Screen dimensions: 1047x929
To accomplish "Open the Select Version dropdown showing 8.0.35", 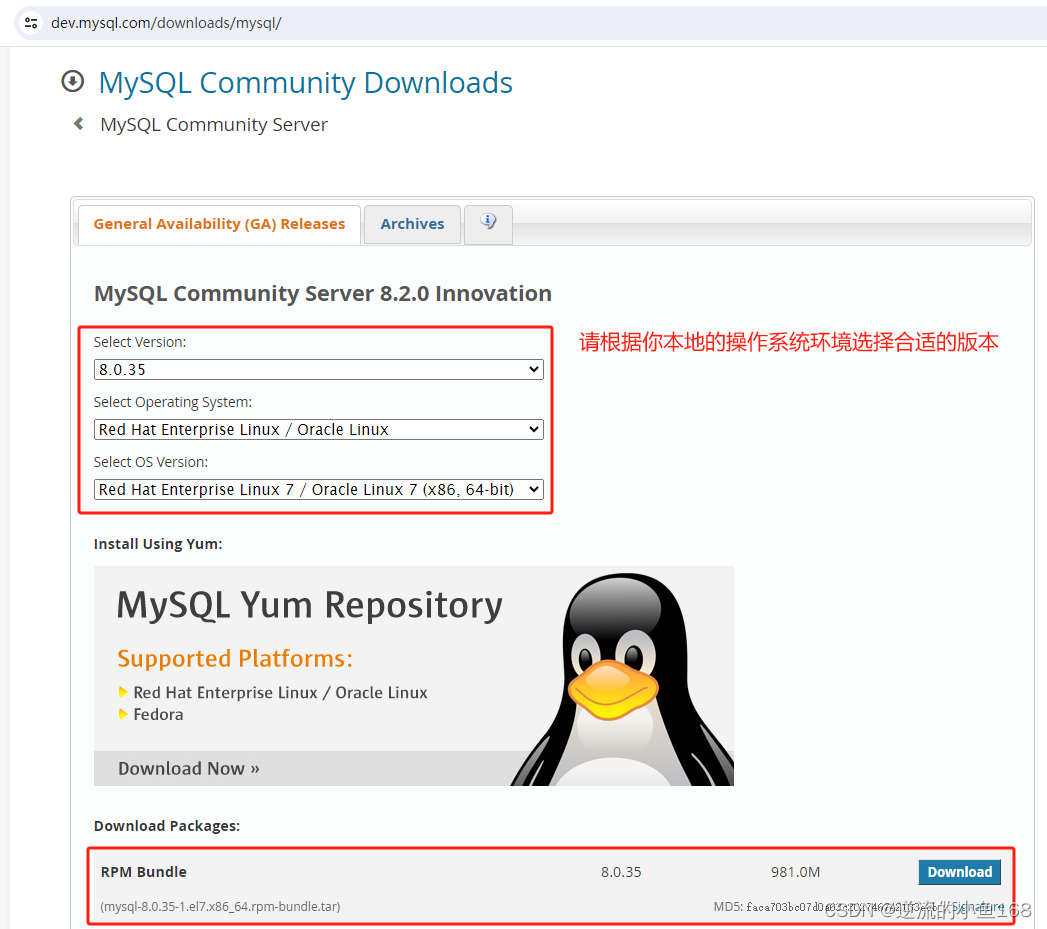I will pos(319,369).
